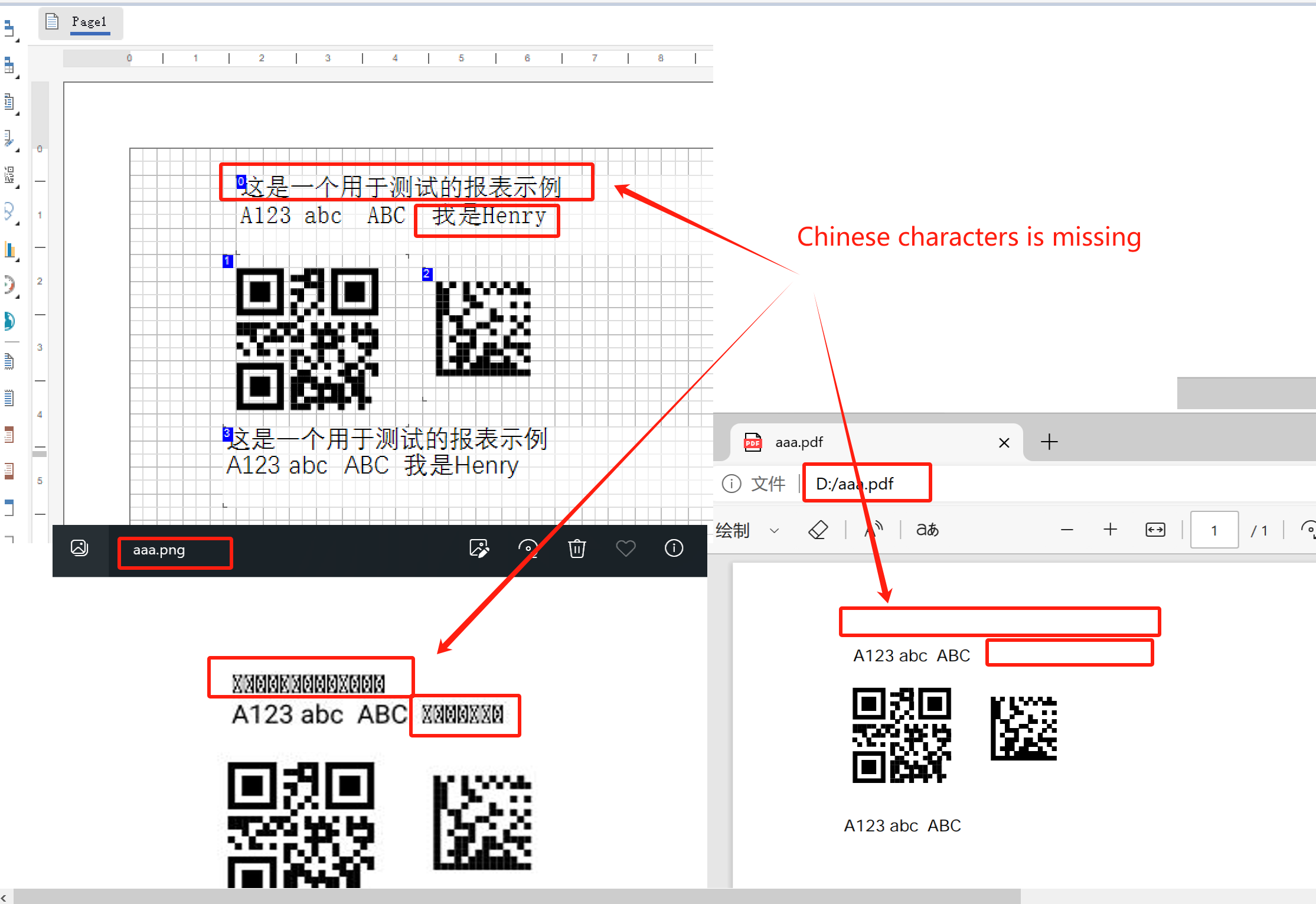Close the aaa.pdf browser tab

click(x=1004, y=442)
